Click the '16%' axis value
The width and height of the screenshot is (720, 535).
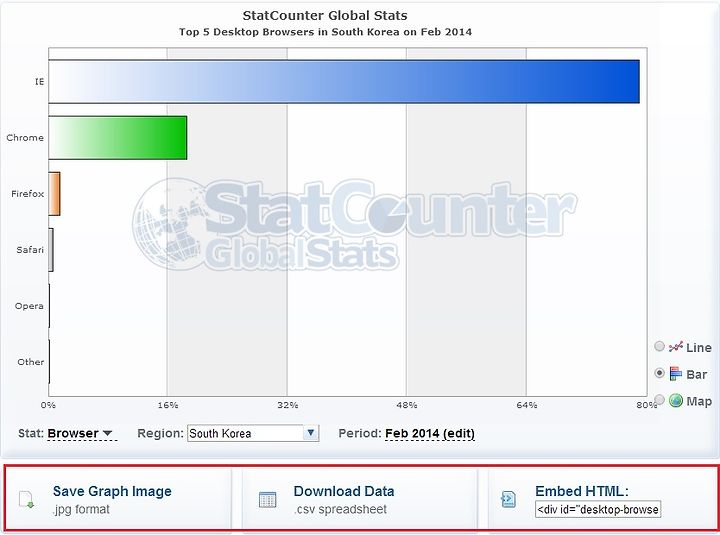point(168,405)
